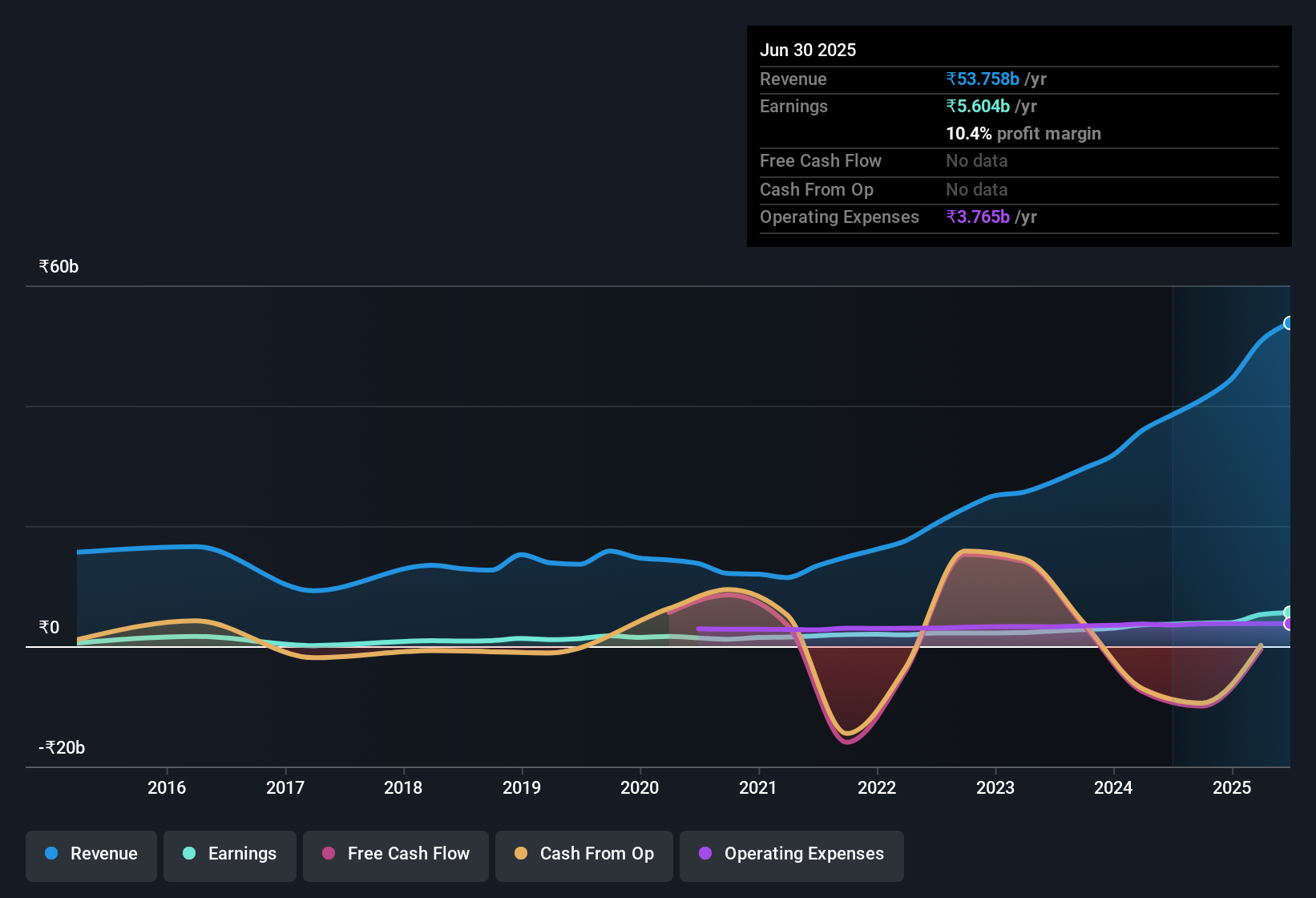Click the purple Operating Expenses legend dot

click(x=705, y=854)
